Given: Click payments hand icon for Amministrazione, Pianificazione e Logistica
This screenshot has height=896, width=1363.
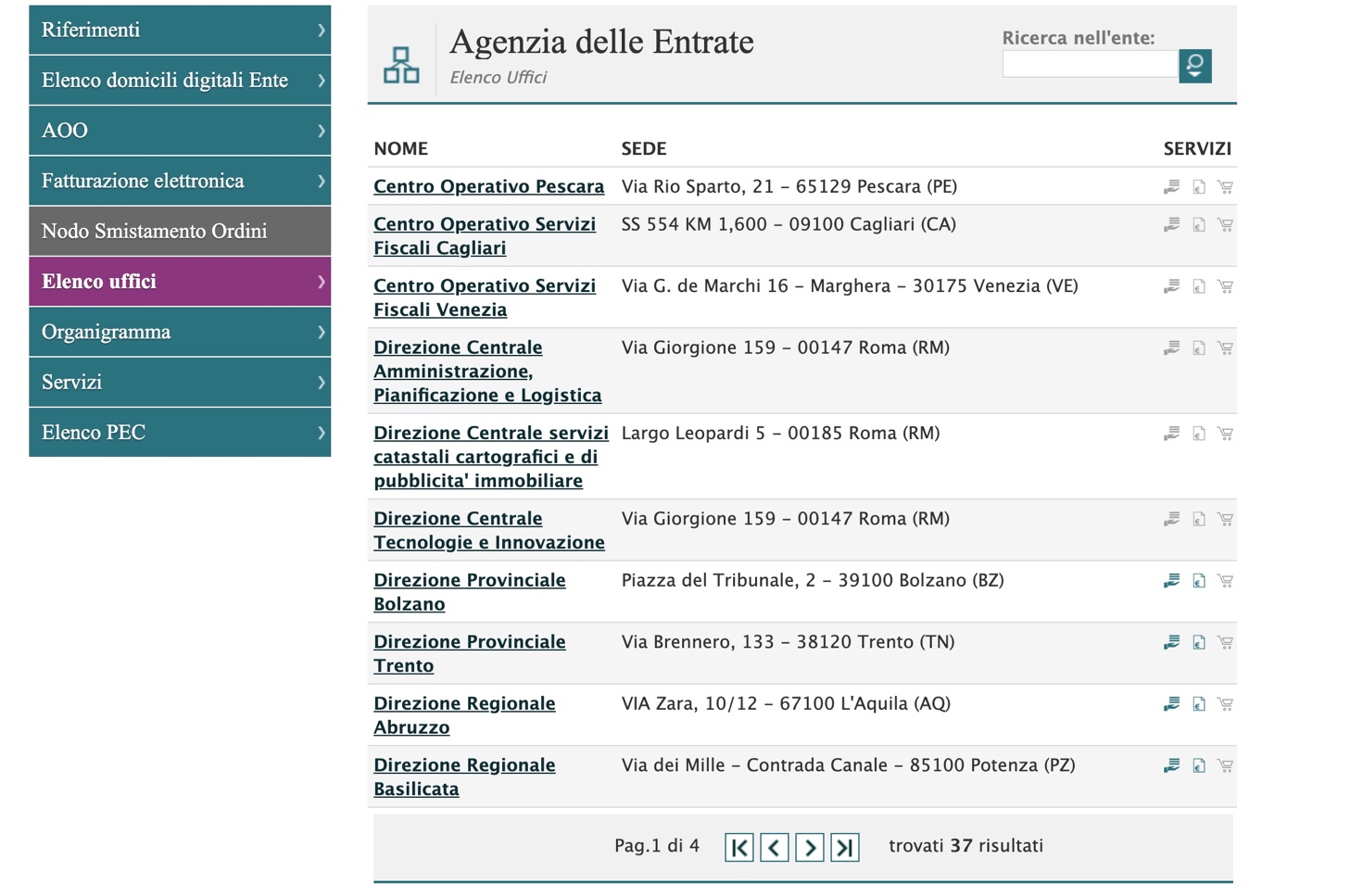Looking at the screenshot, I should tap(1171, 348).
